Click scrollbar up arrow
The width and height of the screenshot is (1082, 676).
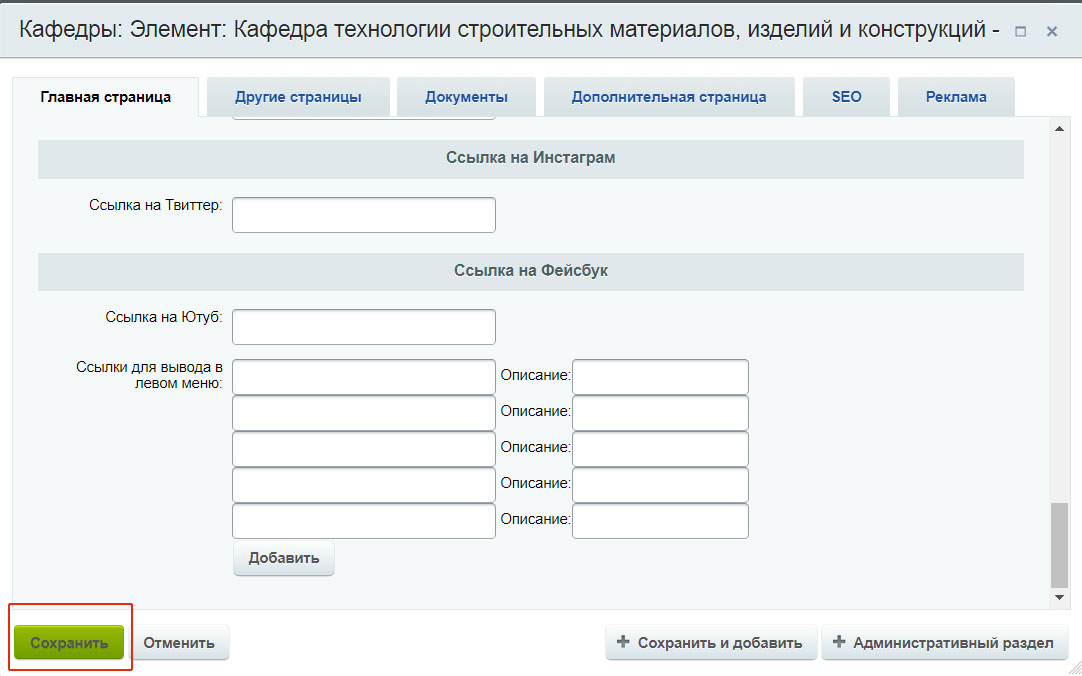pyautogui.click(x=1061, y=128)
